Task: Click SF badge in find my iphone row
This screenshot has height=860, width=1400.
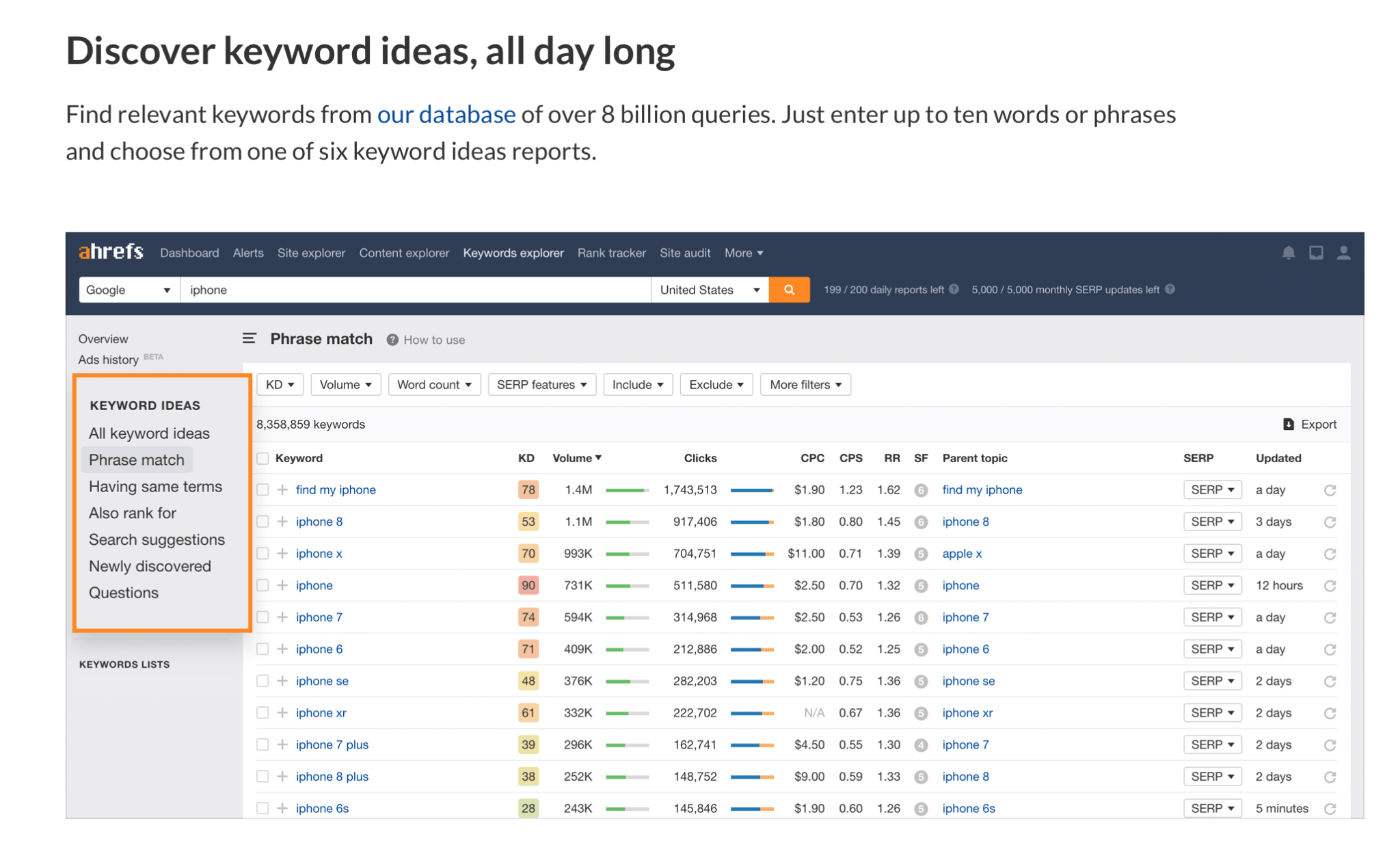Action: click(921, 490)
